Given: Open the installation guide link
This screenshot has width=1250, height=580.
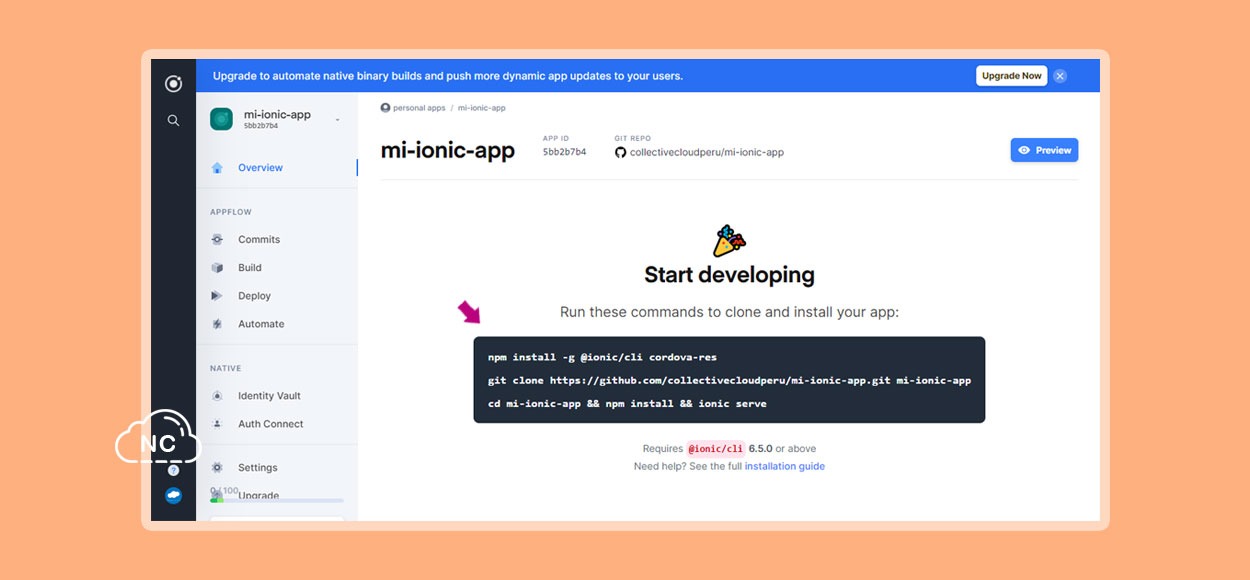Looking at the screenshot, I should pyautogui.click(x=785, y=467).
